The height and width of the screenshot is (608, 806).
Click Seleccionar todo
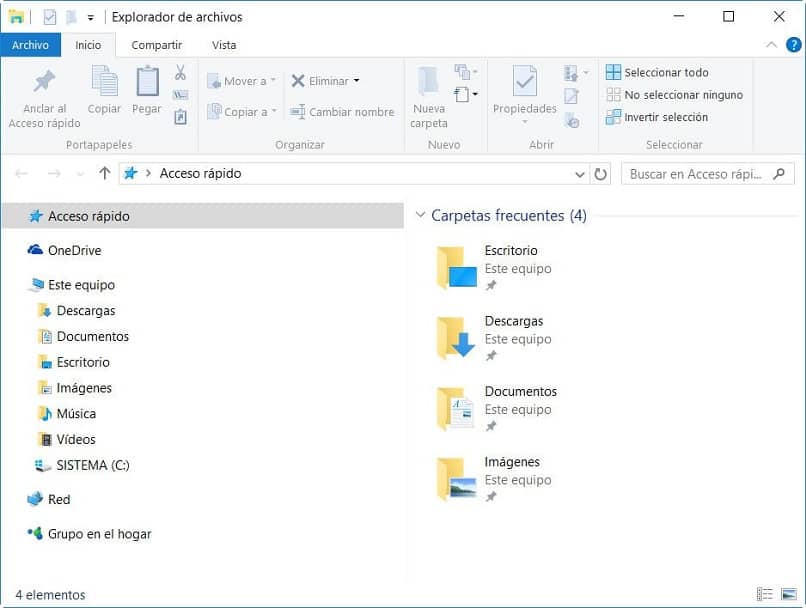pos(657,72)
